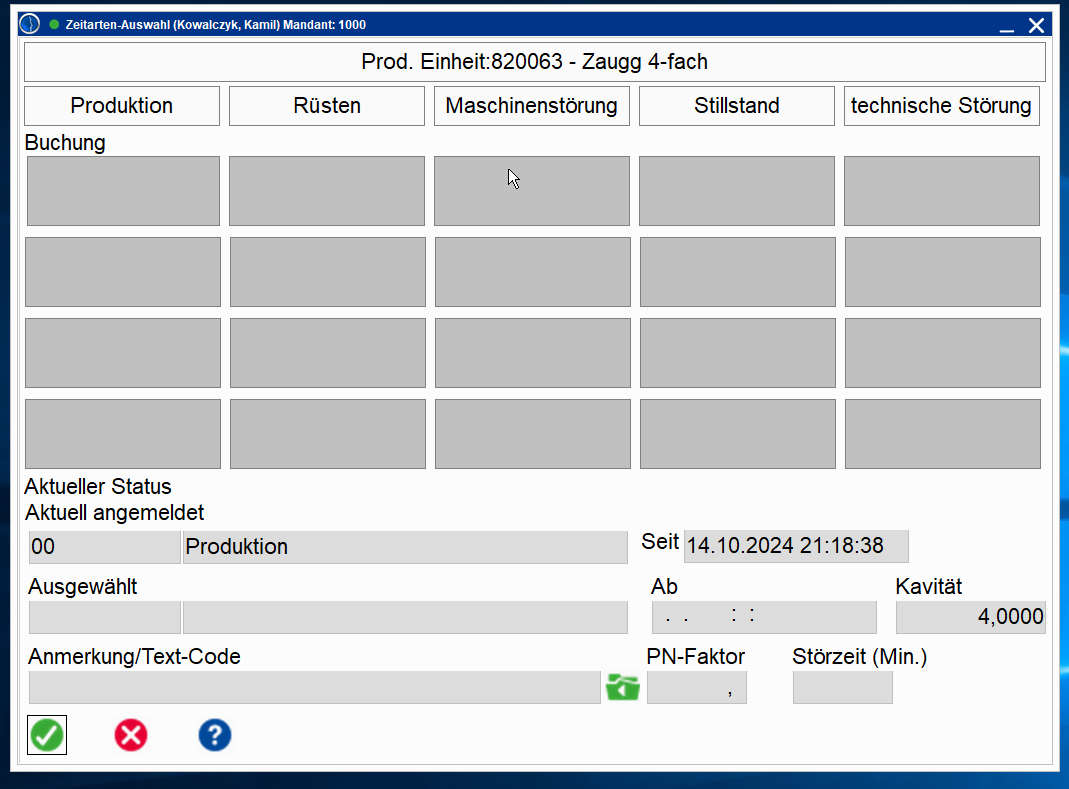Click the Prod. Einheit 820063 header bar
The width and height of the screenshot is (1069, 789).
pos(534,62)
